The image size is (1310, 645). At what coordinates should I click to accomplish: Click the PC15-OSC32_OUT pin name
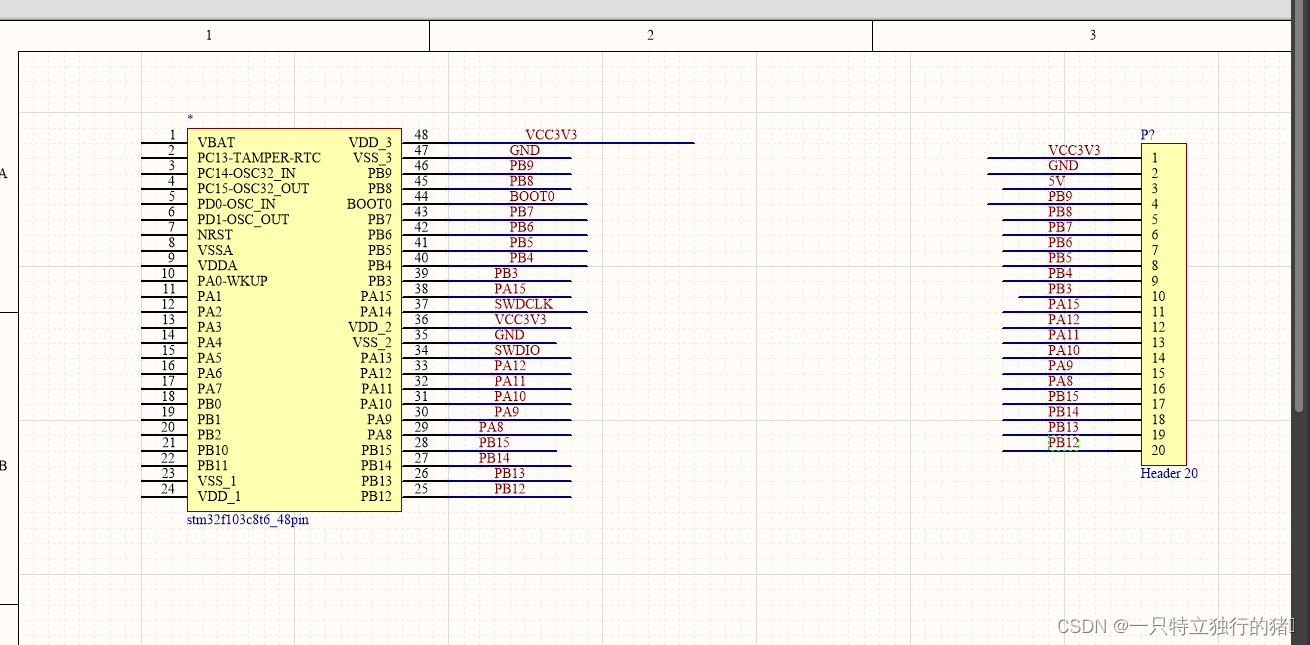pos(253,189)
